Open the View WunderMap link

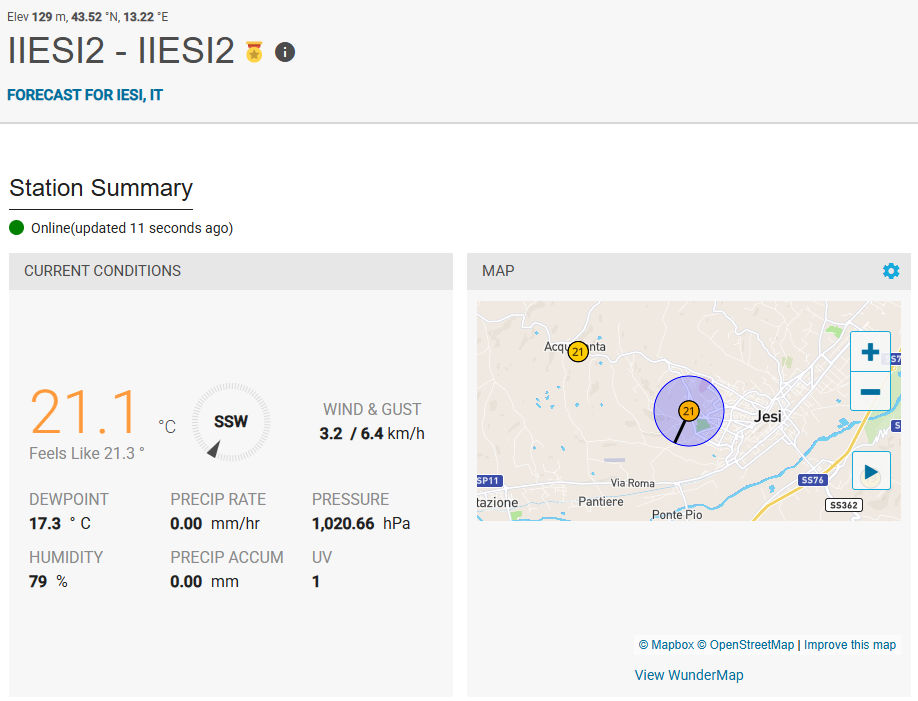[x=689, y=675]
